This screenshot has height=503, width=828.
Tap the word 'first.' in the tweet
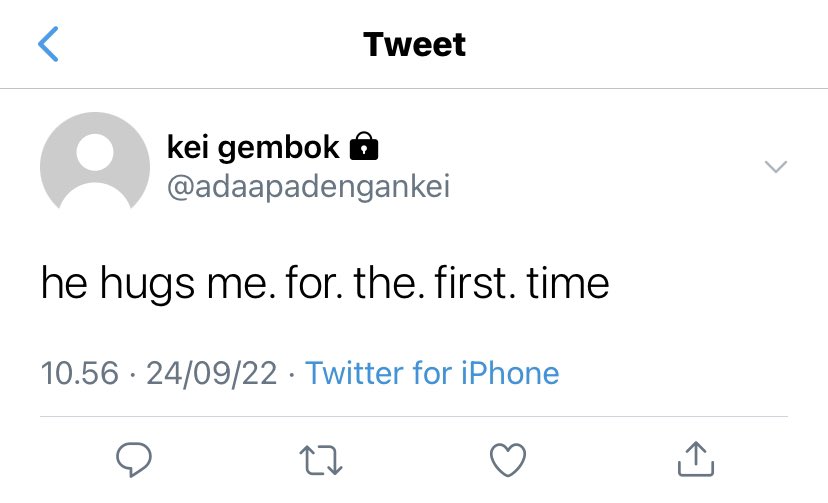(x=475, y=283)
